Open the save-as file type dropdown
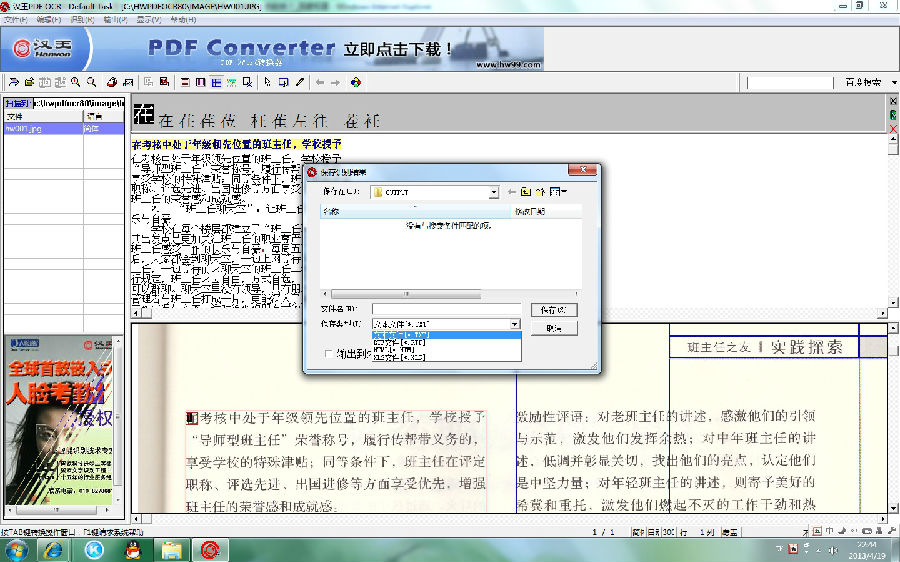The width and height of the screenshot is (900, 562). [x=515, y=325]
